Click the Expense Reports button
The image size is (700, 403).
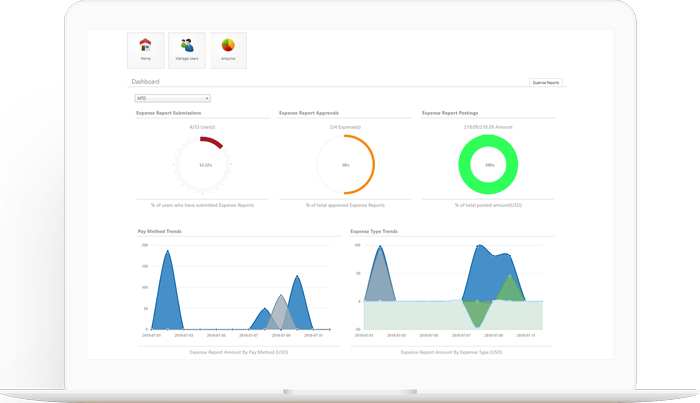(x=546, y=83)
